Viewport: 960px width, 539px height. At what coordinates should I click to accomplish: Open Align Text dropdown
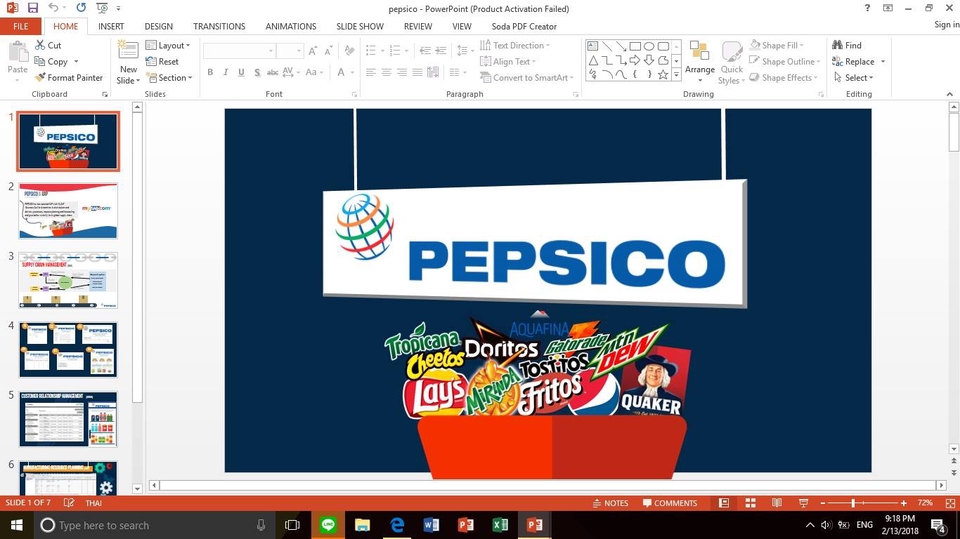tap(508, 61)
